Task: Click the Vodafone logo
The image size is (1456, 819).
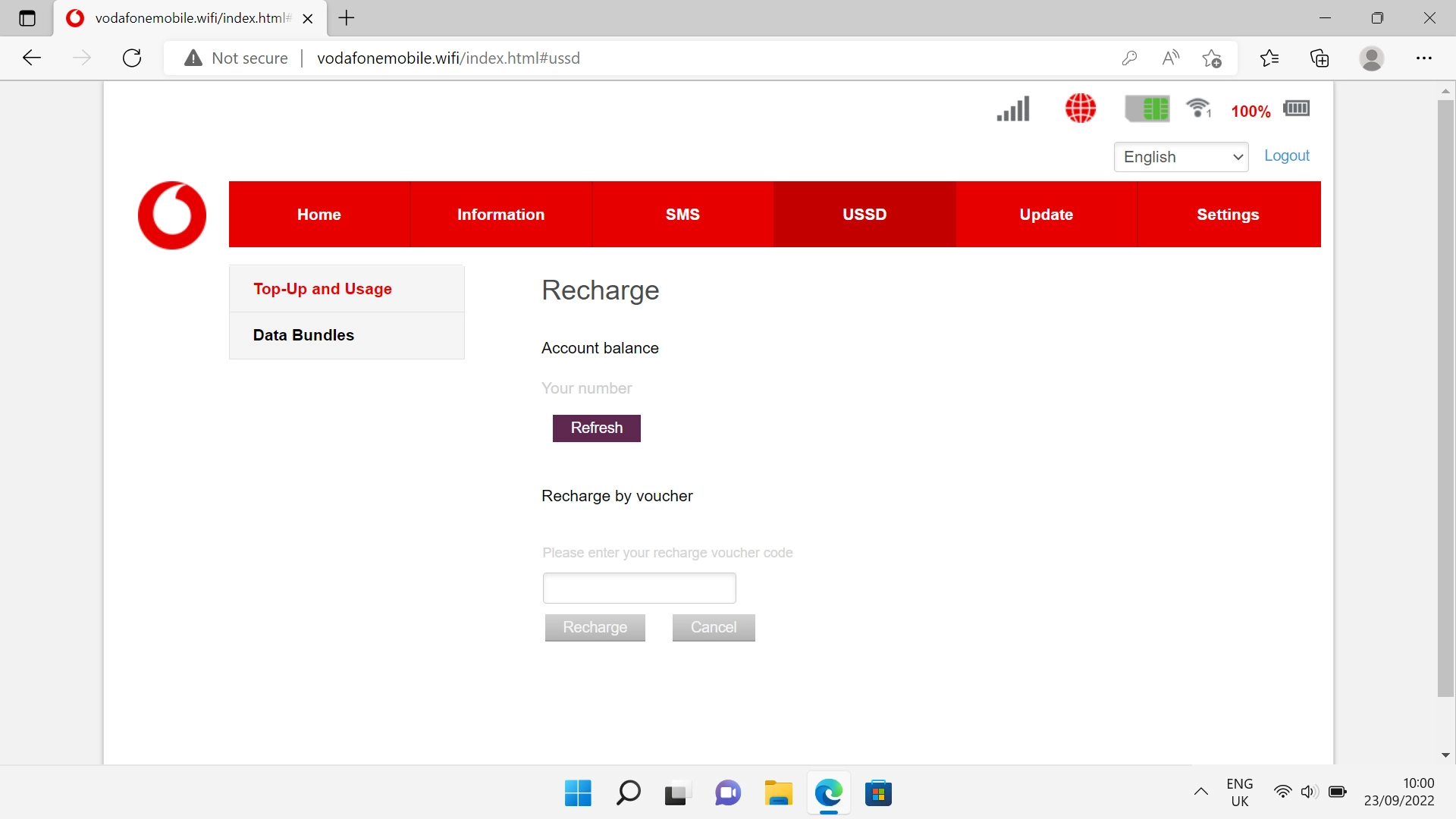Action: pos(171,215)
